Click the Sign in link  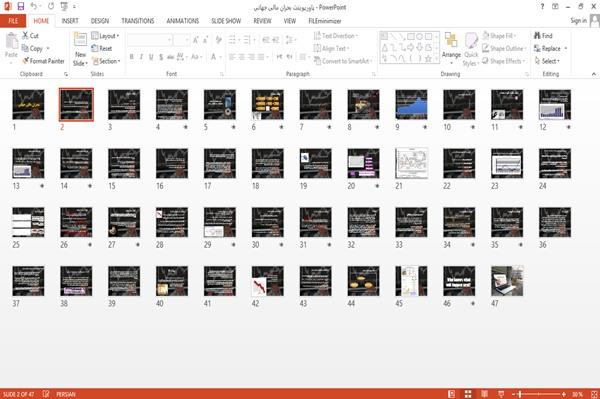tap(578, 21)
